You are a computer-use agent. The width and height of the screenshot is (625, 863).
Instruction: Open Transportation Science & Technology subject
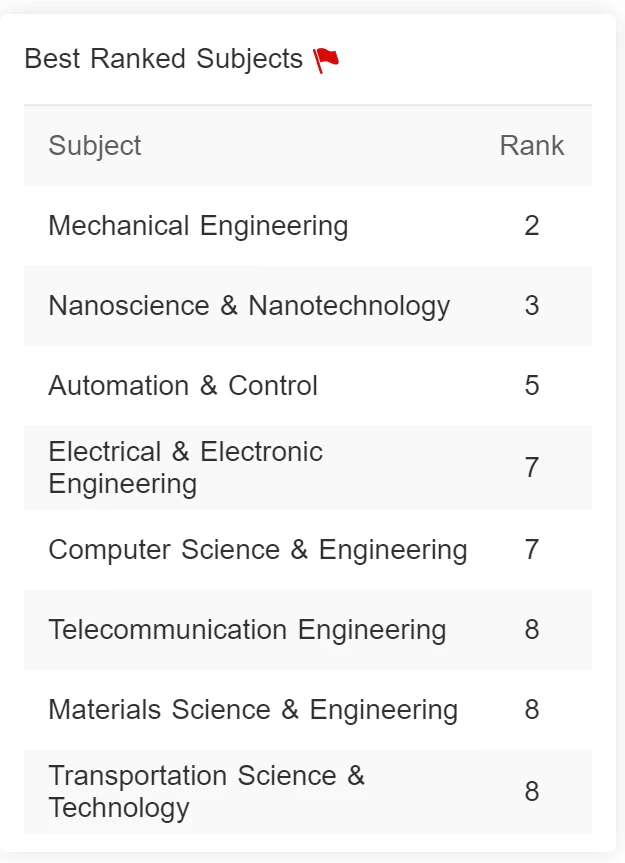point(206,791)
